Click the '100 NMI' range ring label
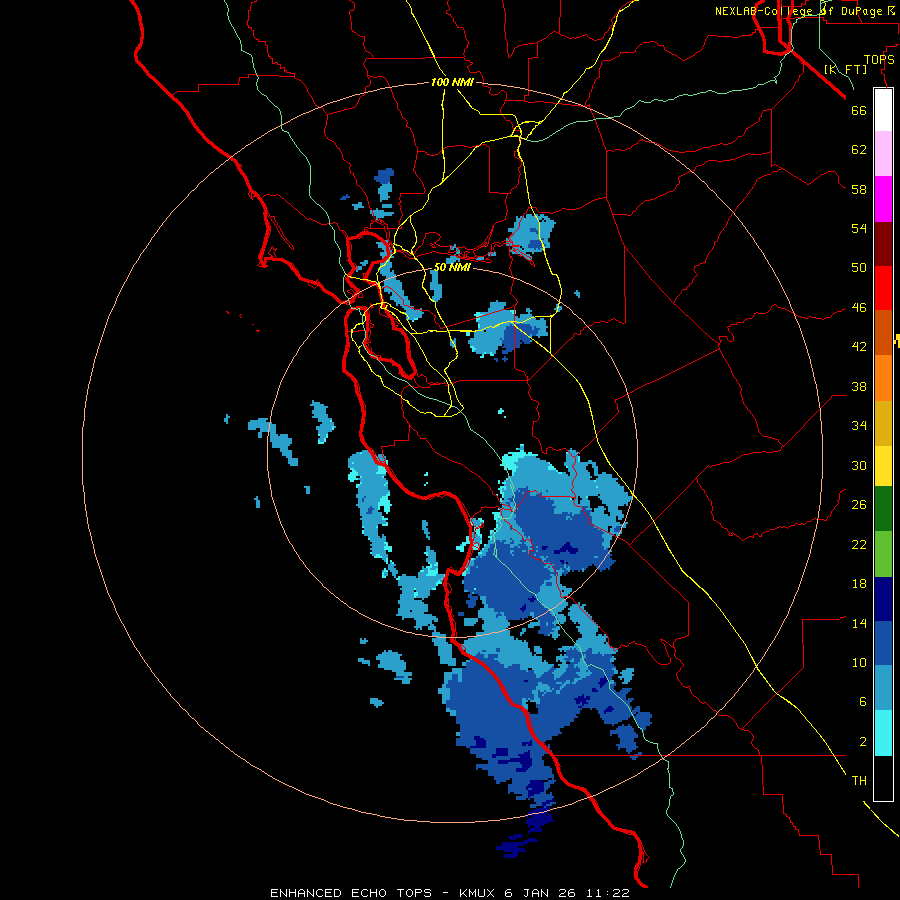Image resolution: width=900 pixels, height=900 pixels. [452, 83]
